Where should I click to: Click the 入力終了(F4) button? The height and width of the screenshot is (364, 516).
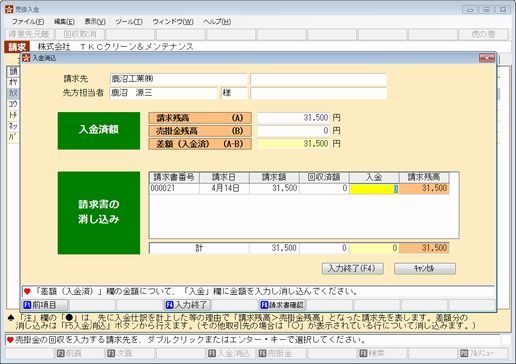tap(352, 269)
